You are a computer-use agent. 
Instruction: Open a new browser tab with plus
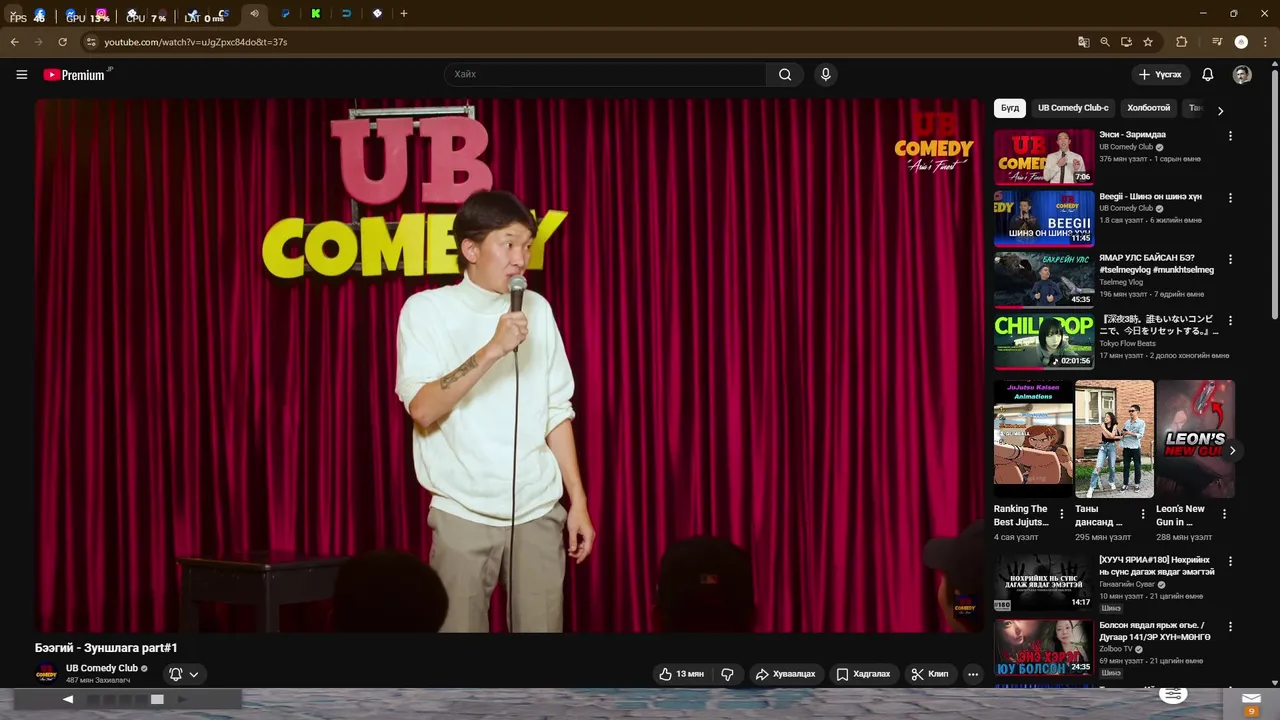pos(404,14)
